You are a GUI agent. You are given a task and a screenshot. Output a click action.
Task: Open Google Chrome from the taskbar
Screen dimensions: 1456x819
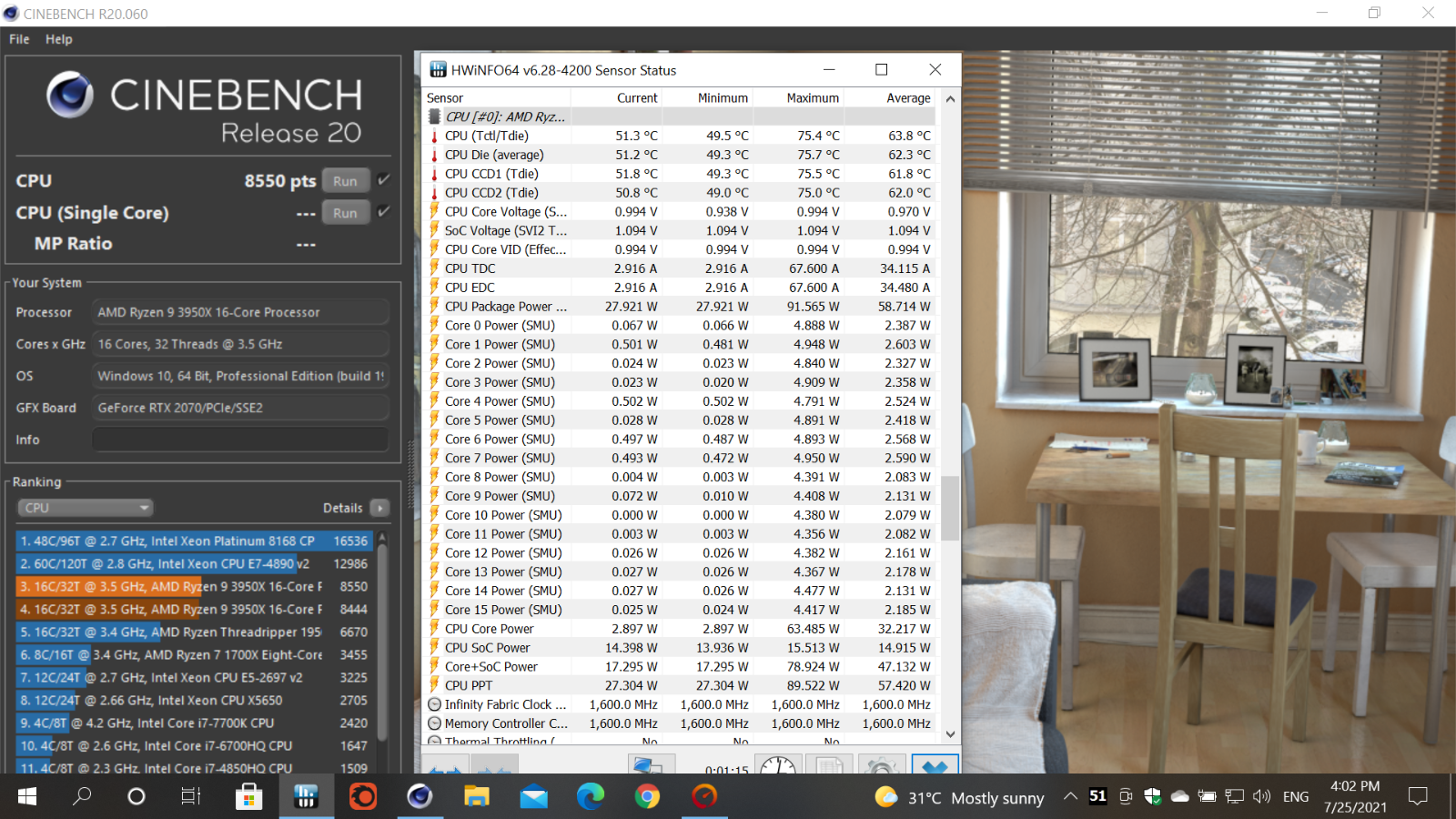[647, 796]
